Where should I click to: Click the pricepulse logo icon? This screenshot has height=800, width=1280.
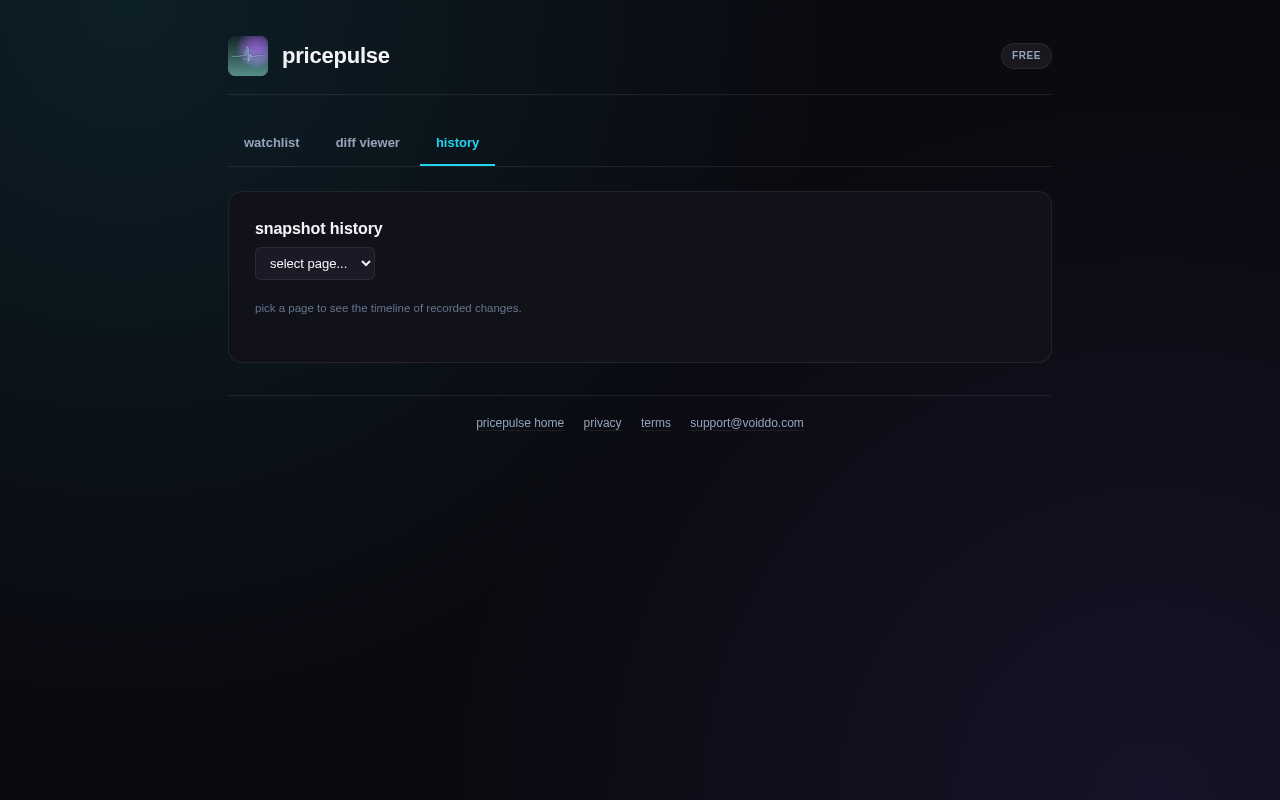[248, 56]
